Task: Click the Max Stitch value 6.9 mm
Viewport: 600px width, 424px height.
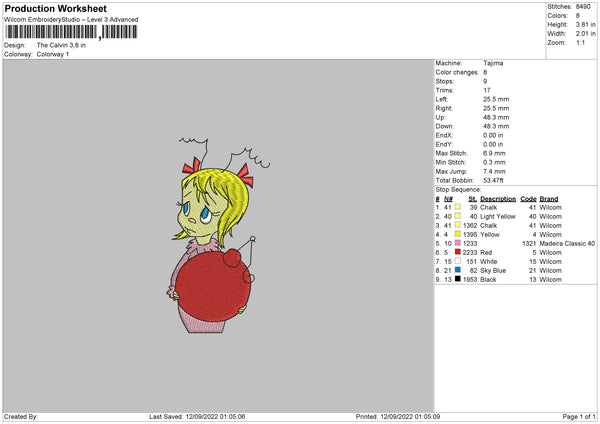Action: pos(494,153)
